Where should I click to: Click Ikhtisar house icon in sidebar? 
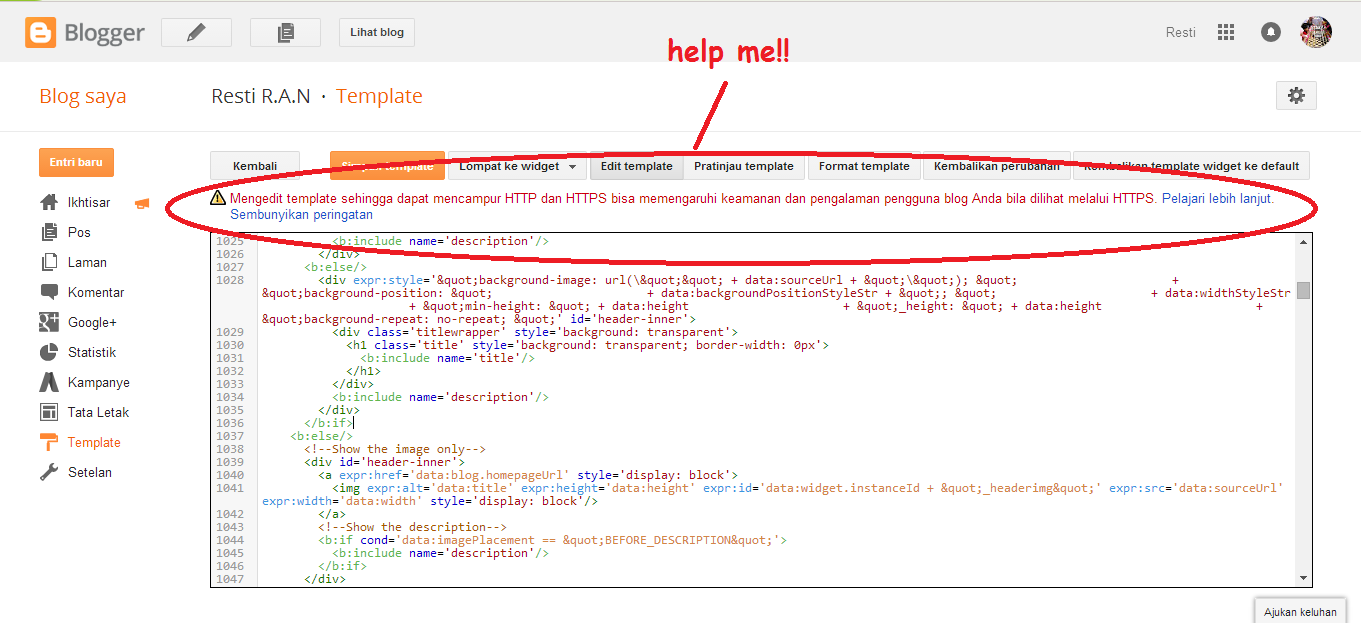pos(49,202)
